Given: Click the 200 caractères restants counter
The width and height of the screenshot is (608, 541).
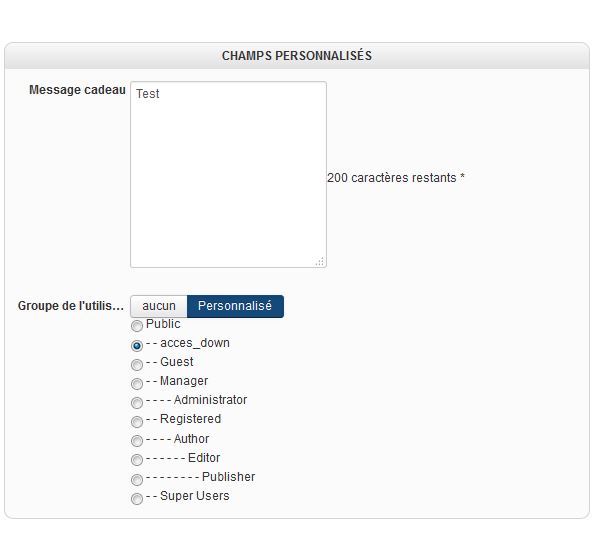Looking at the screenshot, I should pos(391,178).
